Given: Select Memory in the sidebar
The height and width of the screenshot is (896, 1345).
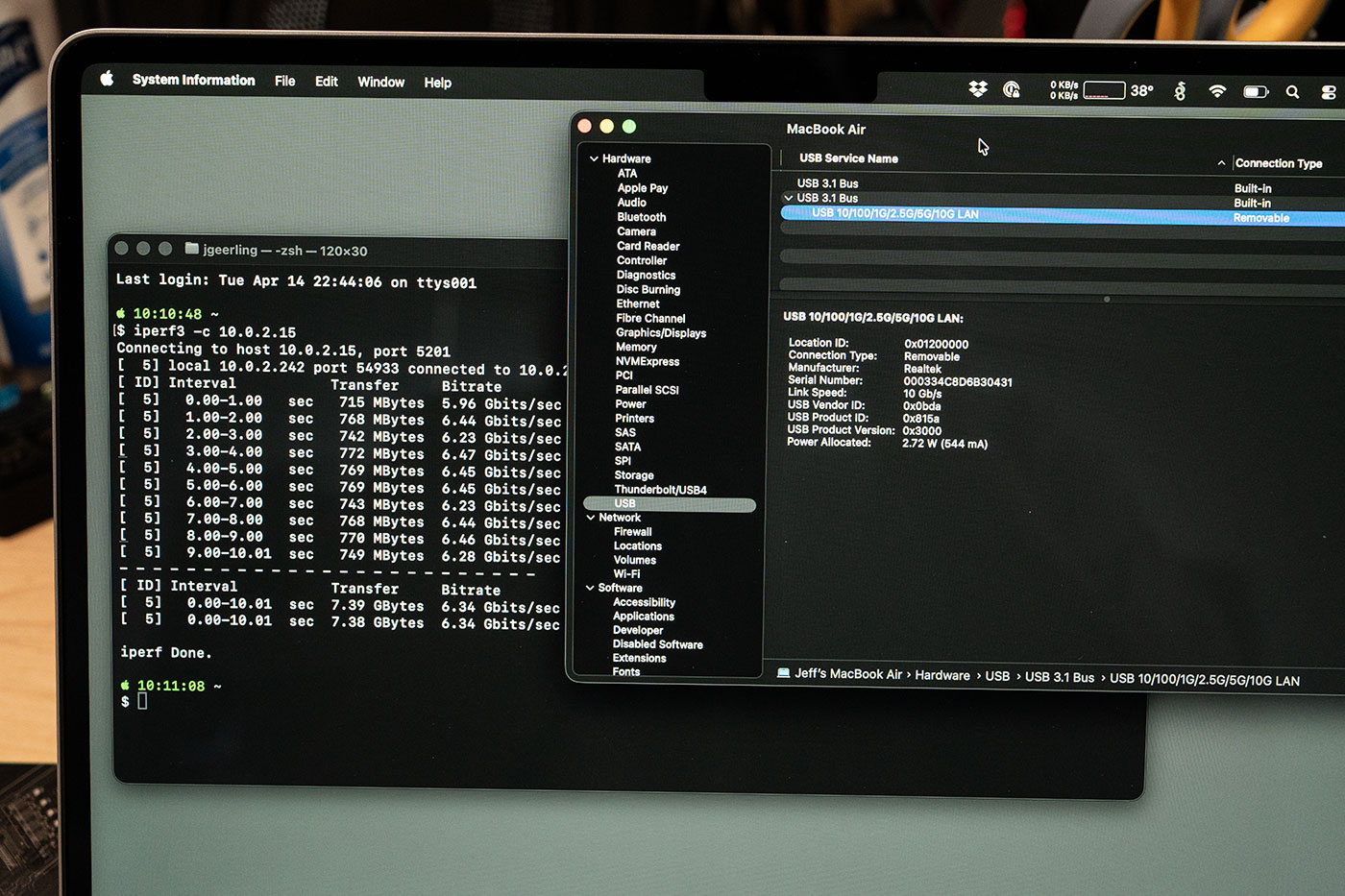Looking at the screenshot, I should coord(636,347).
